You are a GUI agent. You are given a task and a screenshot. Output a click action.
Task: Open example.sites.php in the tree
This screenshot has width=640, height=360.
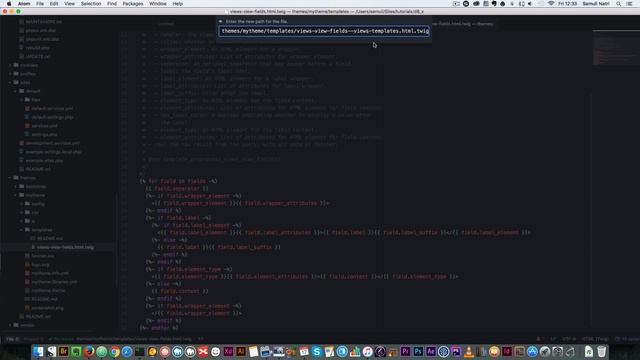pos(44,160)
